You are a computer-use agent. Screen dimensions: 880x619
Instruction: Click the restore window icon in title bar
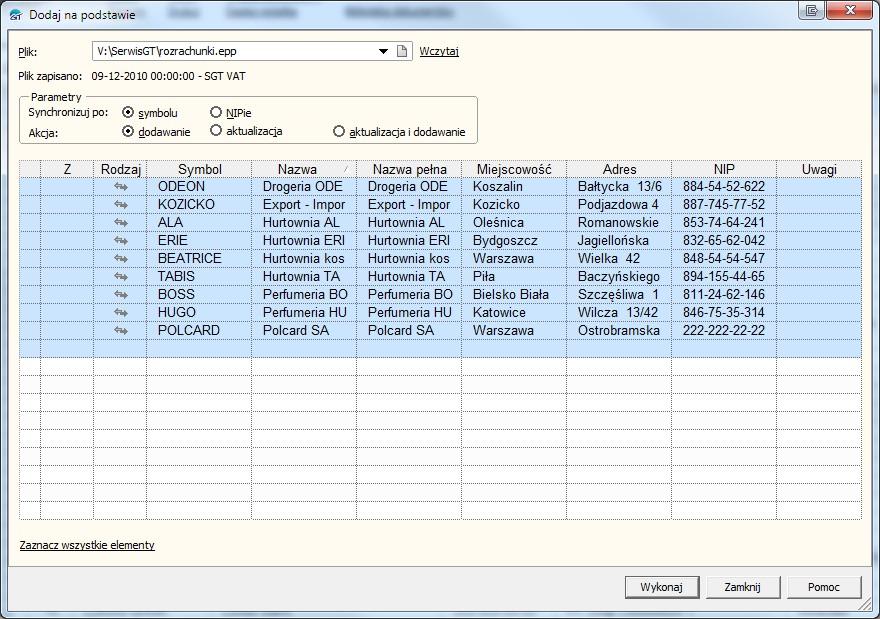point(812,10)
